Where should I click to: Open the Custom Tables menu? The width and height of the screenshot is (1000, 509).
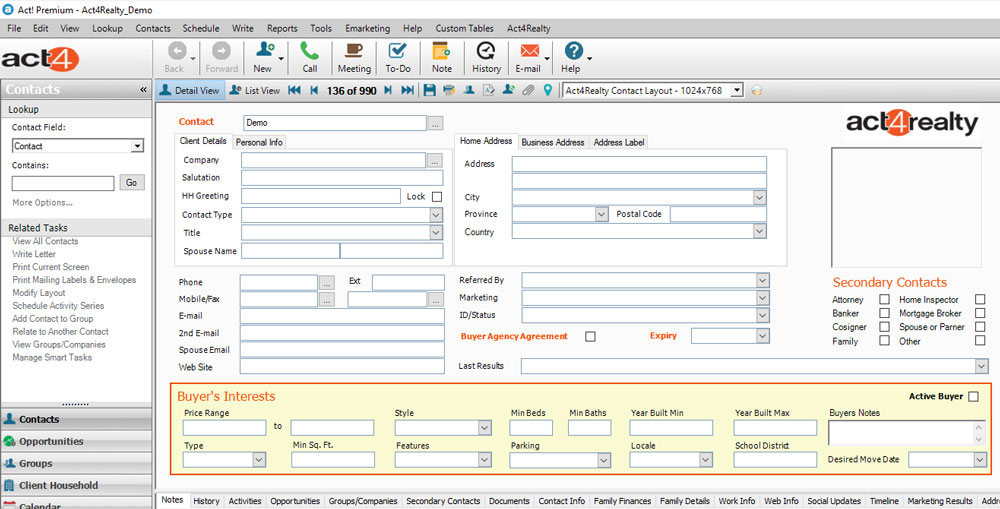coord(464,28)
